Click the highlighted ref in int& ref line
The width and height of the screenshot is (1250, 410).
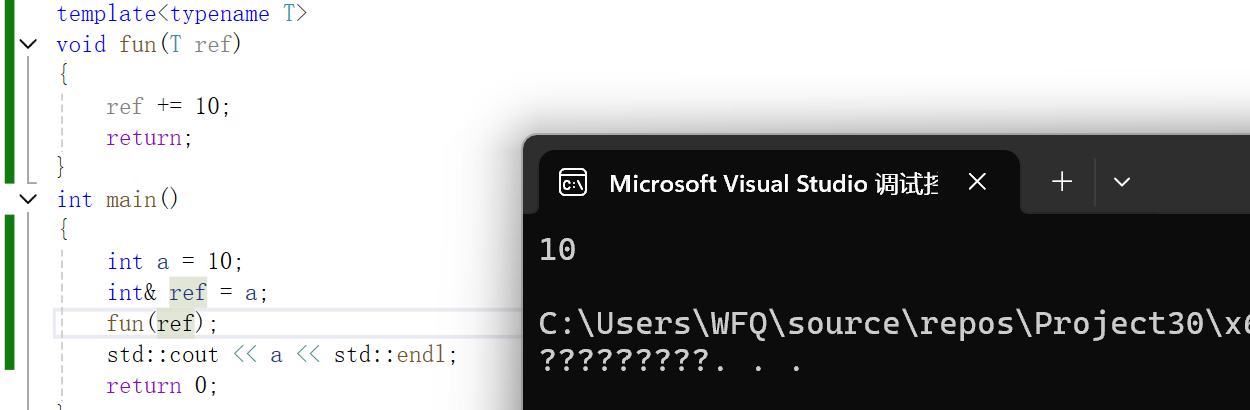click(188, 293)
